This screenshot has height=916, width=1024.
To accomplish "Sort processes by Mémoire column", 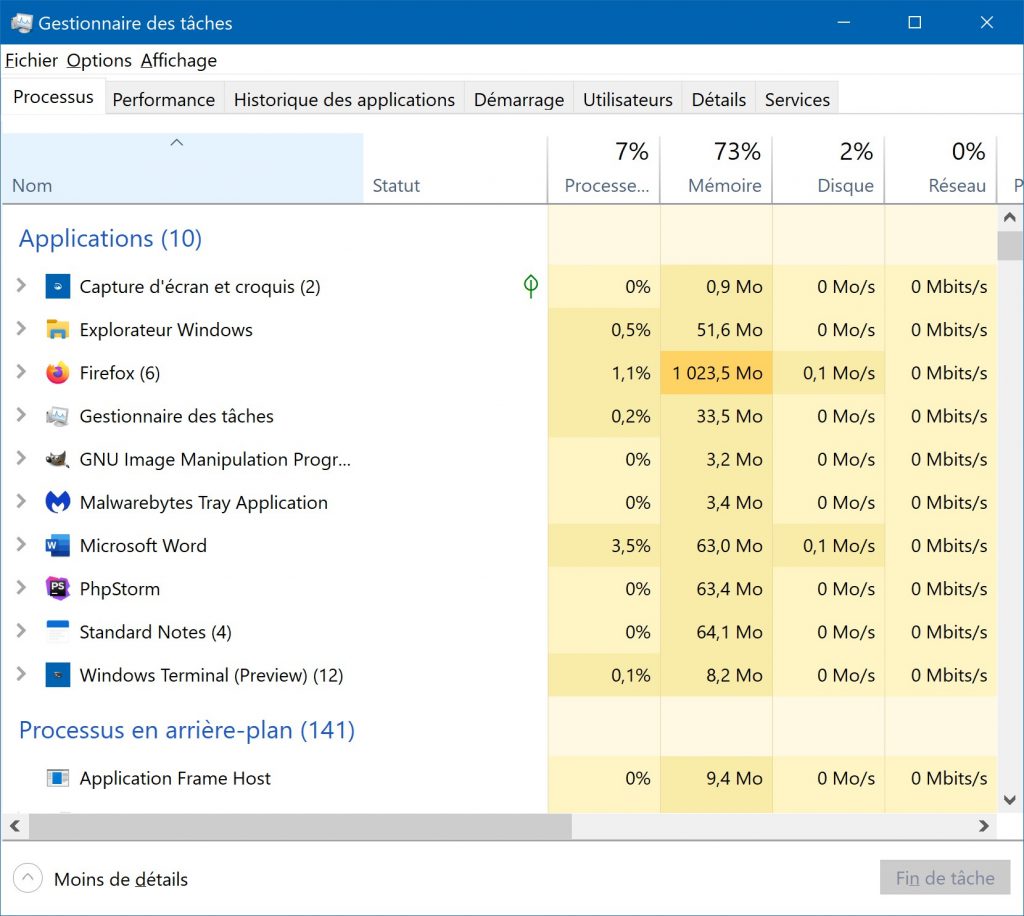I will [724, 185].
